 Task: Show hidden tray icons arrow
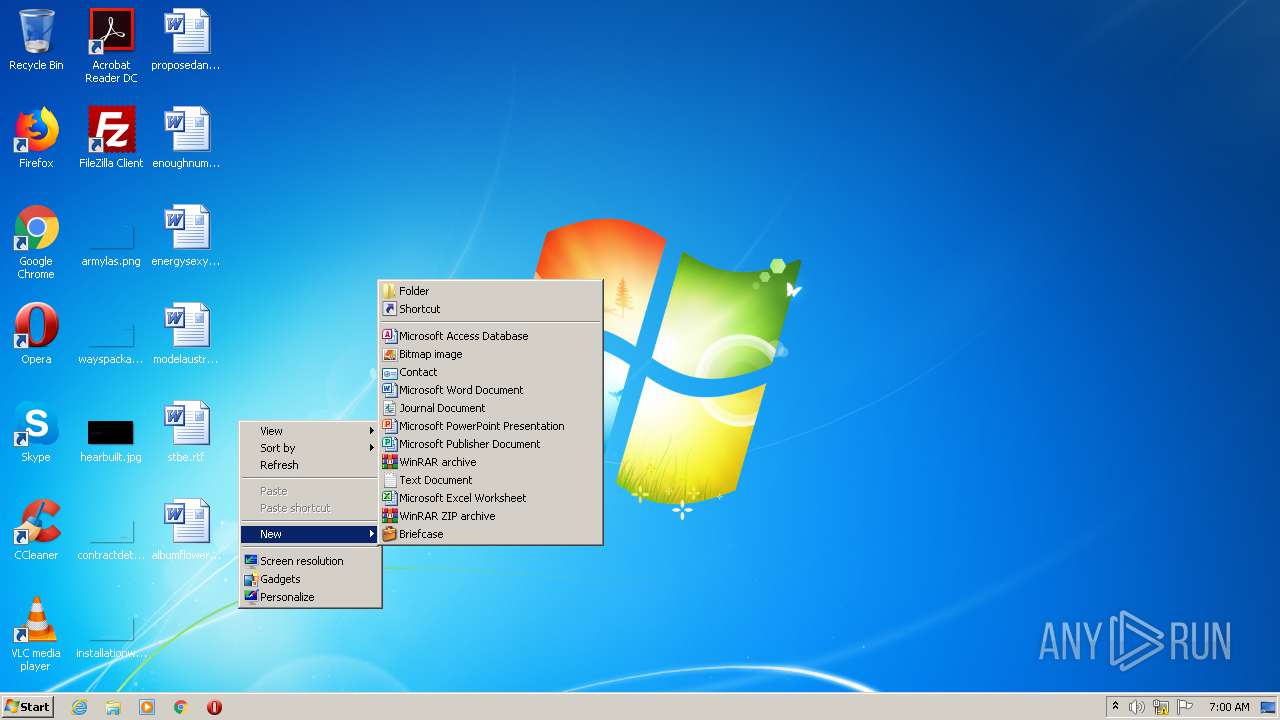click(x=1115, y=707)
